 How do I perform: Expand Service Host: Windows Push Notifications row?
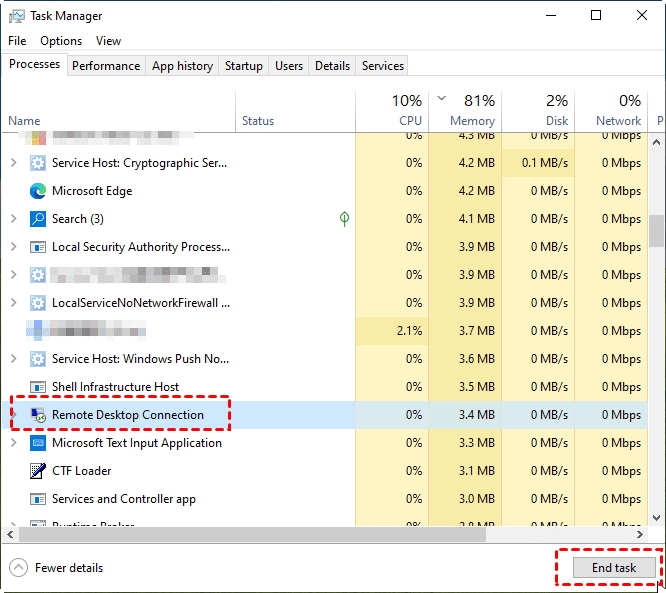pos(14,359)
